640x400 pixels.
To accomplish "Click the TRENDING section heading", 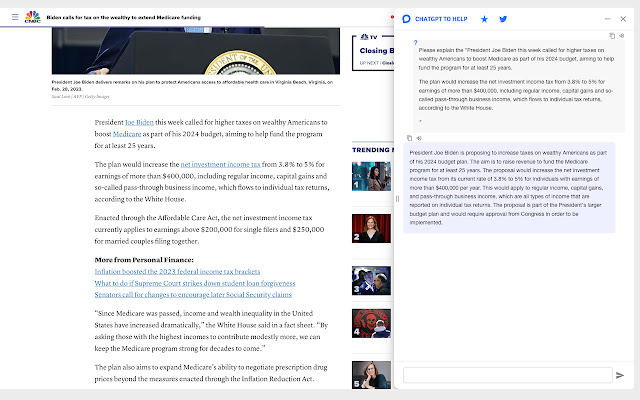I will point(371,150).
